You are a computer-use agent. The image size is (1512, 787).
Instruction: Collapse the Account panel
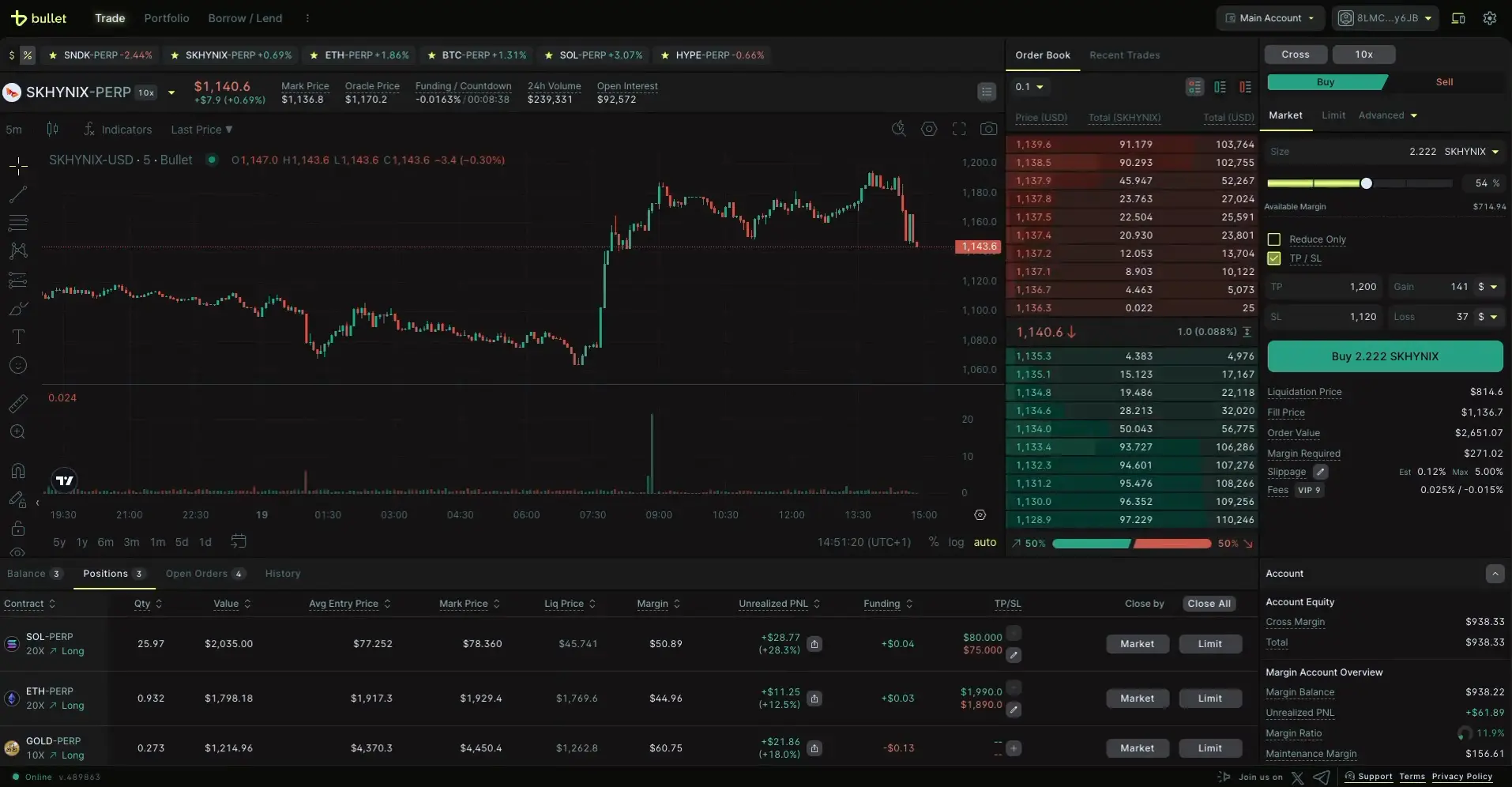(1495, 574)
